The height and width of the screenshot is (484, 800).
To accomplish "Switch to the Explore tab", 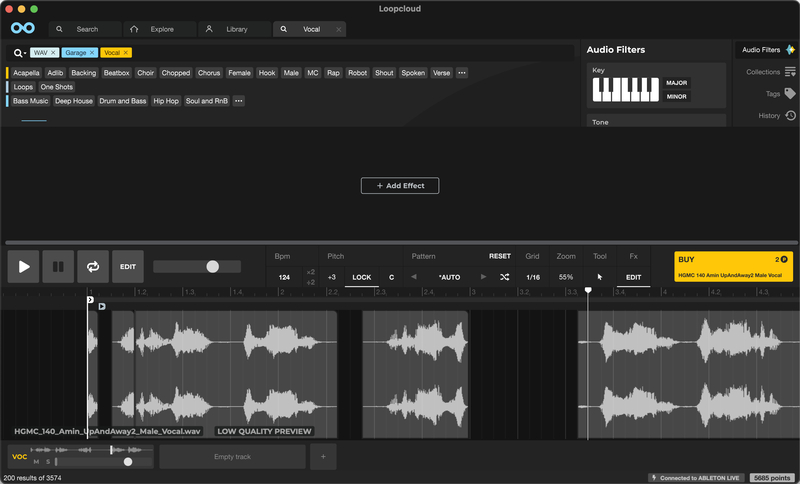I will coord(153,29).
